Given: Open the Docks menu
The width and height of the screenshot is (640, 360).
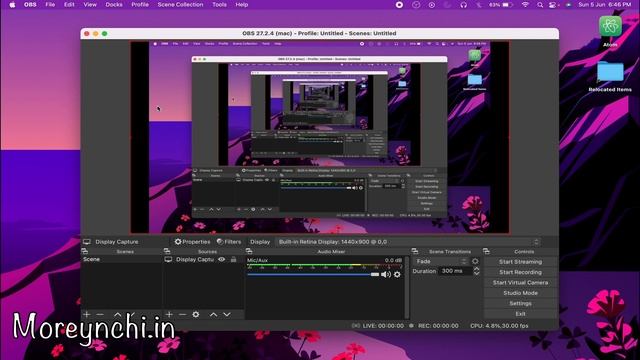Looking at the screenshot, I should pos(114,5).
